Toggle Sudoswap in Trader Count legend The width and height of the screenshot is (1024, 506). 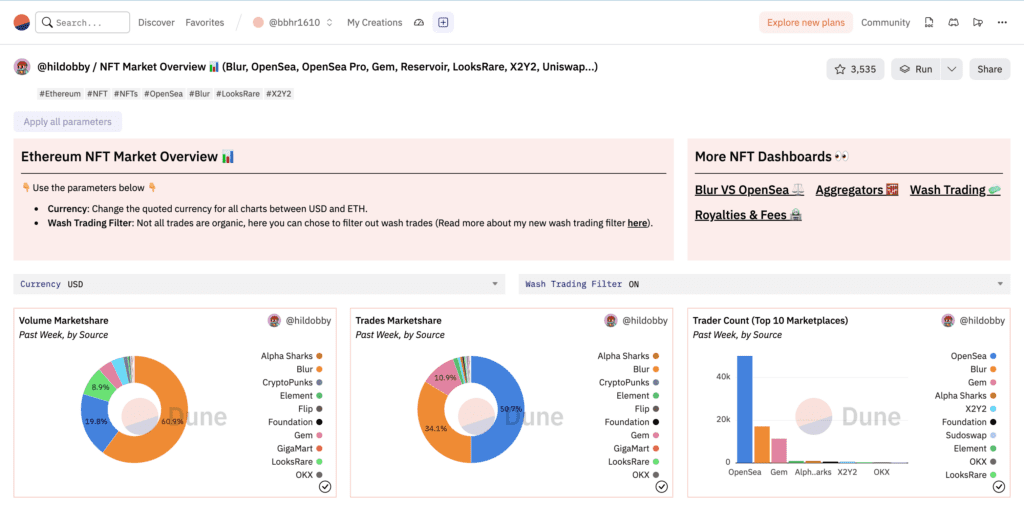tap(971, 435)
